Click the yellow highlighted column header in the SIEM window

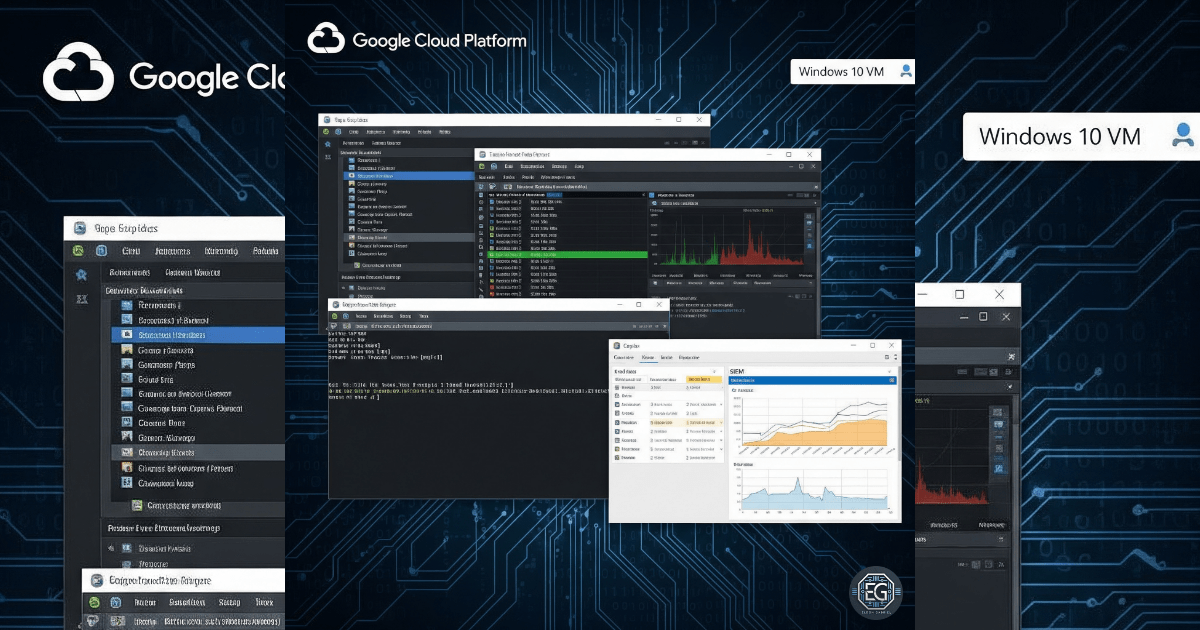click(703, 380)
